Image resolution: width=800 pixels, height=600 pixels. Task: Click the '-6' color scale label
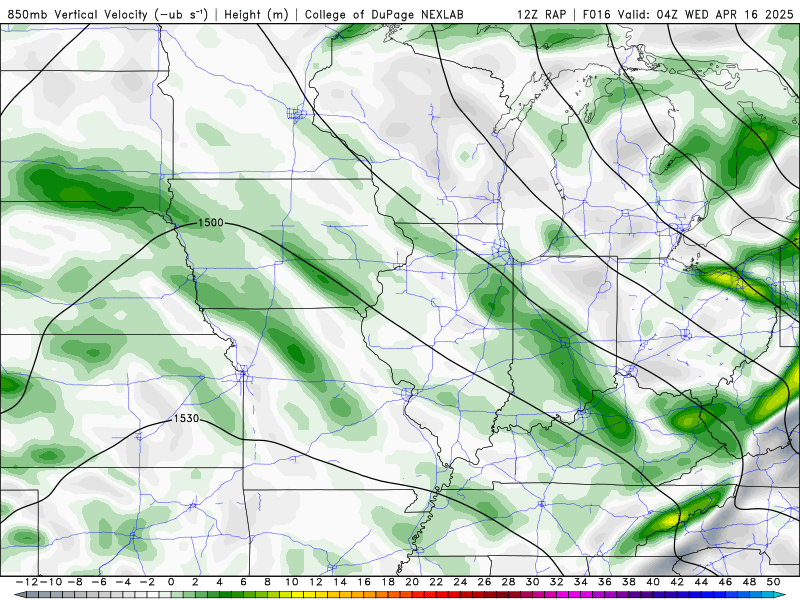tap(99, 582)
